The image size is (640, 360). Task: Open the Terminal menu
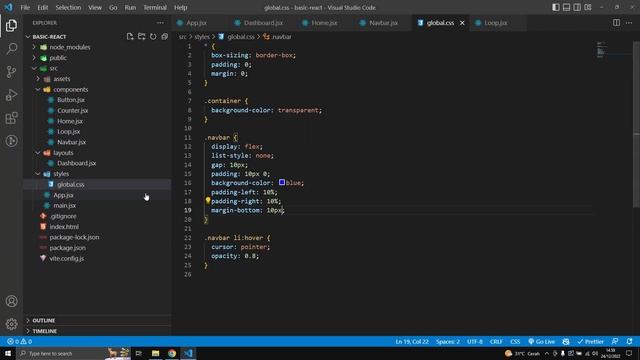click(x=155, y=7)
